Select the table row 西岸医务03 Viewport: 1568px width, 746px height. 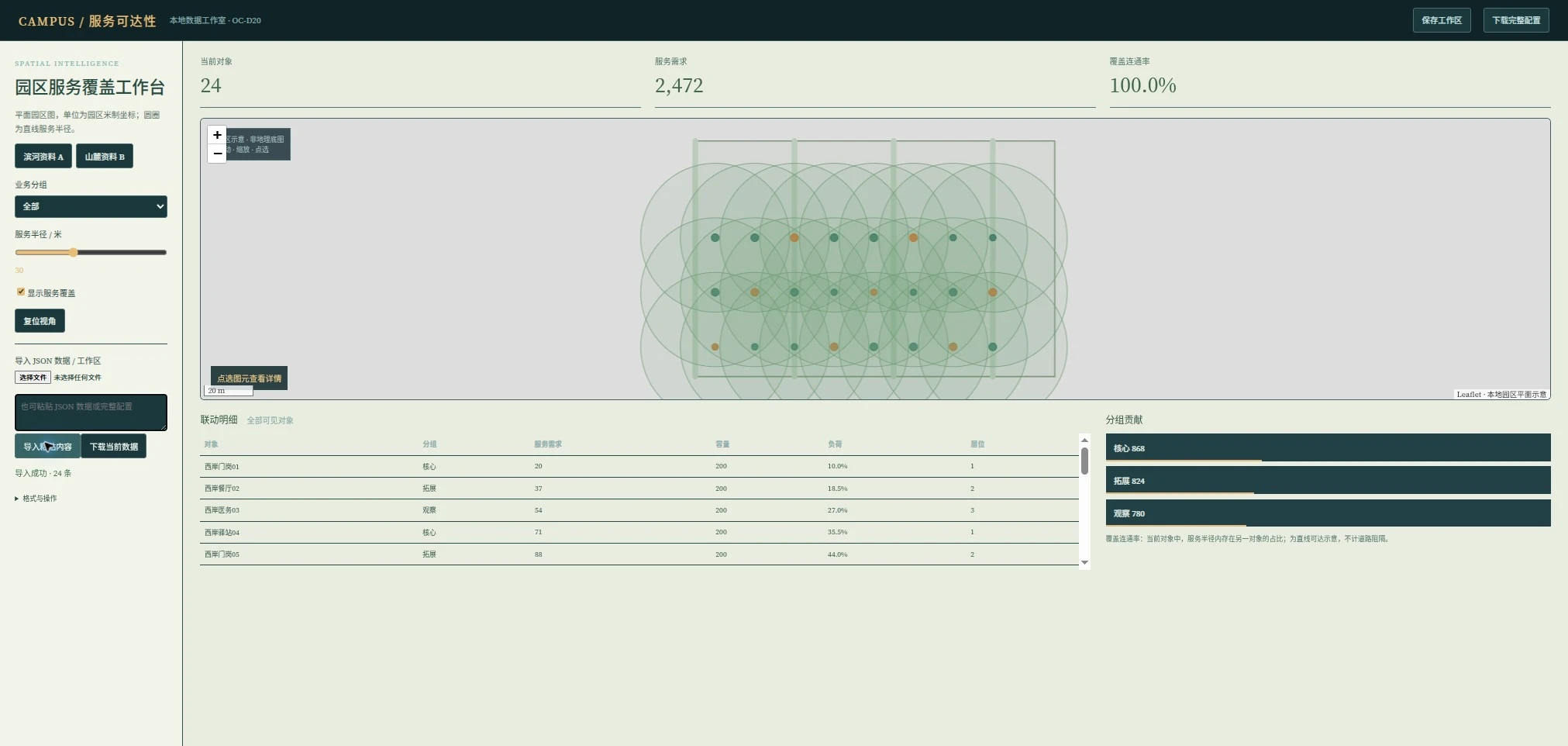tap(639, 510)
